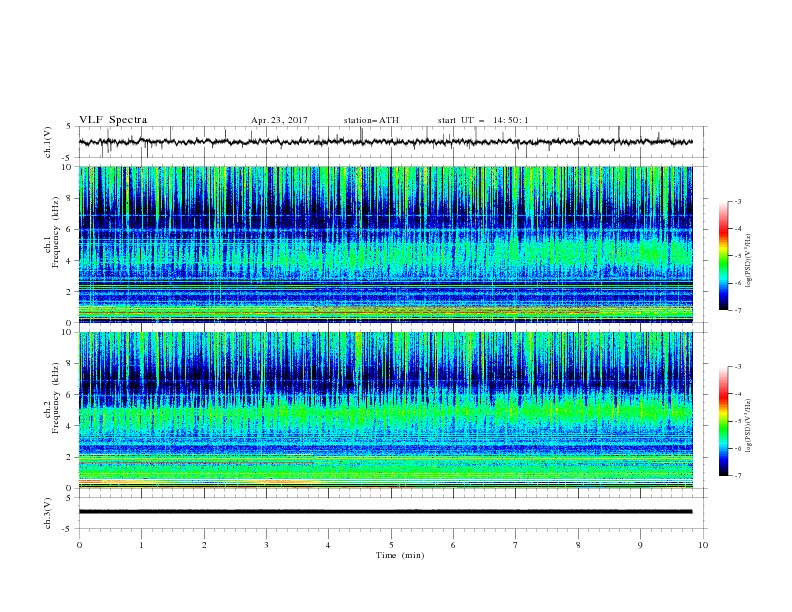This screenshot has height=612, width=792.
Task: Click inside the ch.2 spectrogram panel
Action: (x=385, y=410)
